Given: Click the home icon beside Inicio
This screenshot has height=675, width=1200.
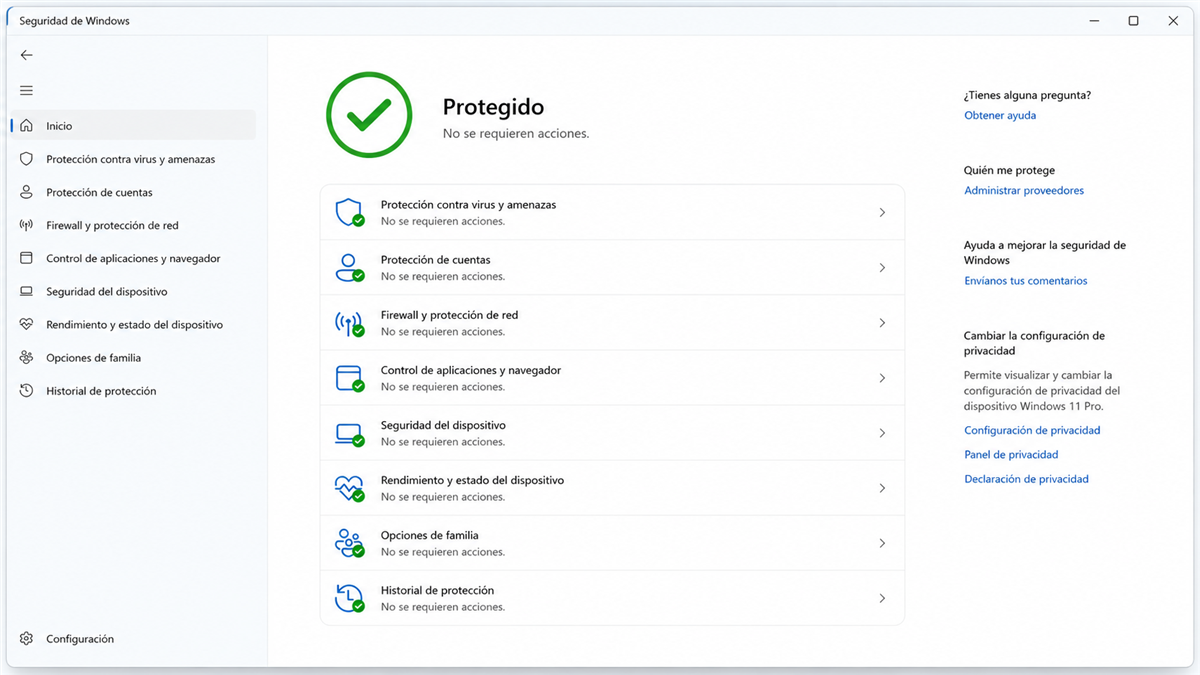Looking at the screenshot, I should [x=27, y=126].
